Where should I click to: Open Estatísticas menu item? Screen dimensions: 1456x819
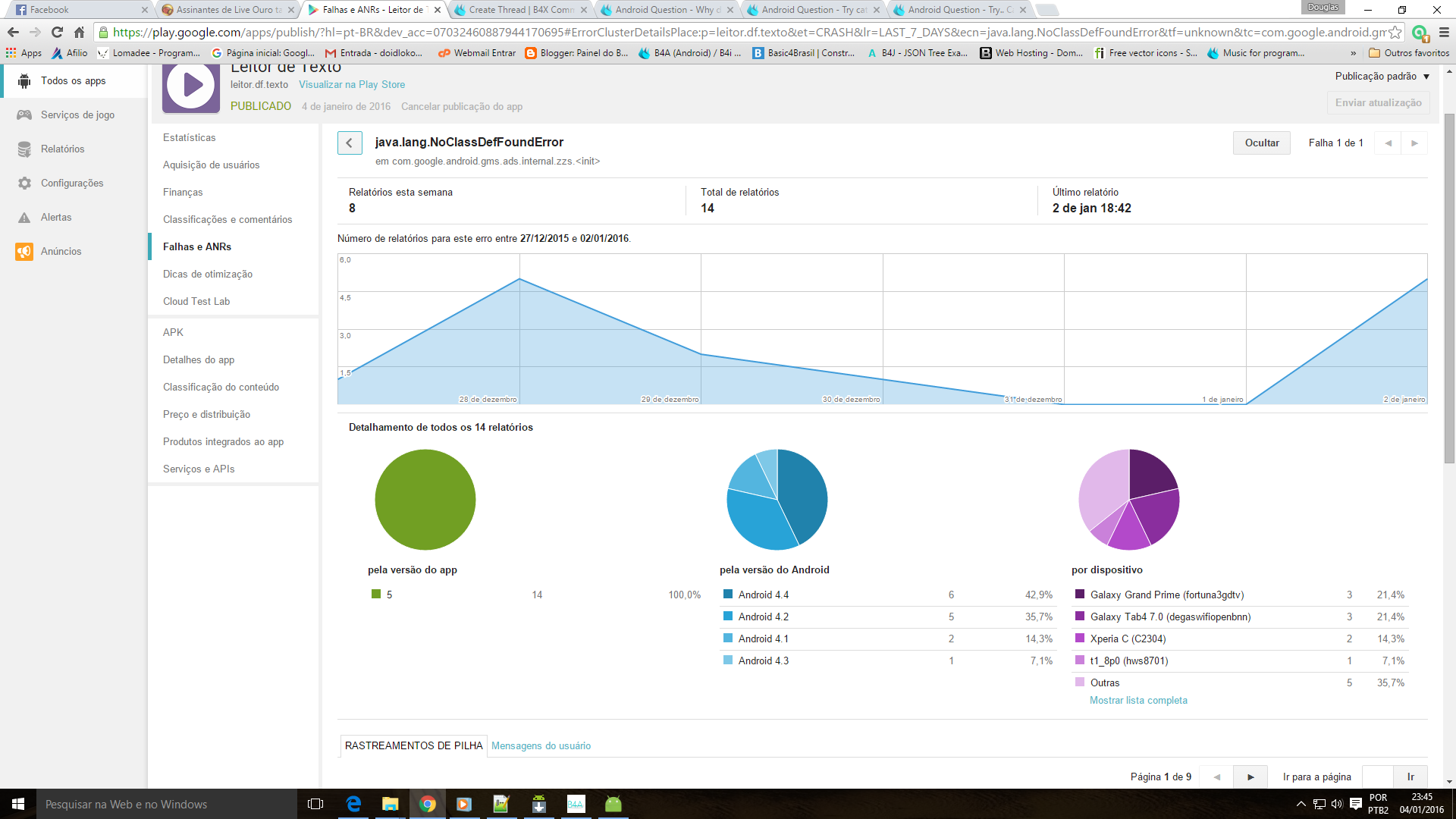coord(190,137)
